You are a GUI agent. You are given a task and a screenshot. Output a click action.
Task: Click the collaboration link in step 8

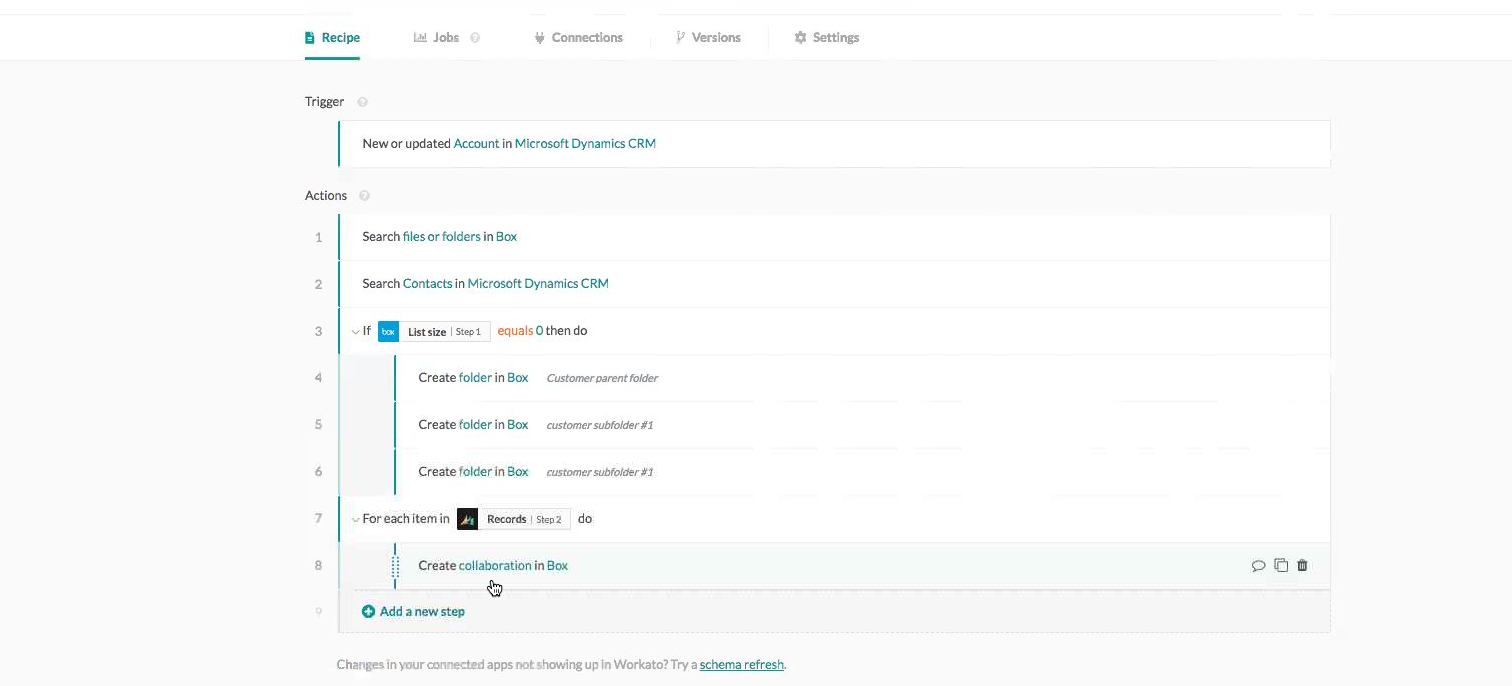(x=495, y=566)
